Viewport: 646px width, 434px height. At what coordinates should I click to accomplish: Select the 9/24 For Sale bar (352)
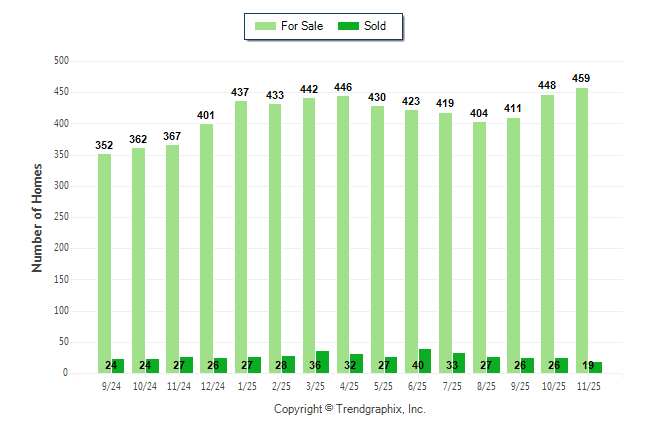105,263
